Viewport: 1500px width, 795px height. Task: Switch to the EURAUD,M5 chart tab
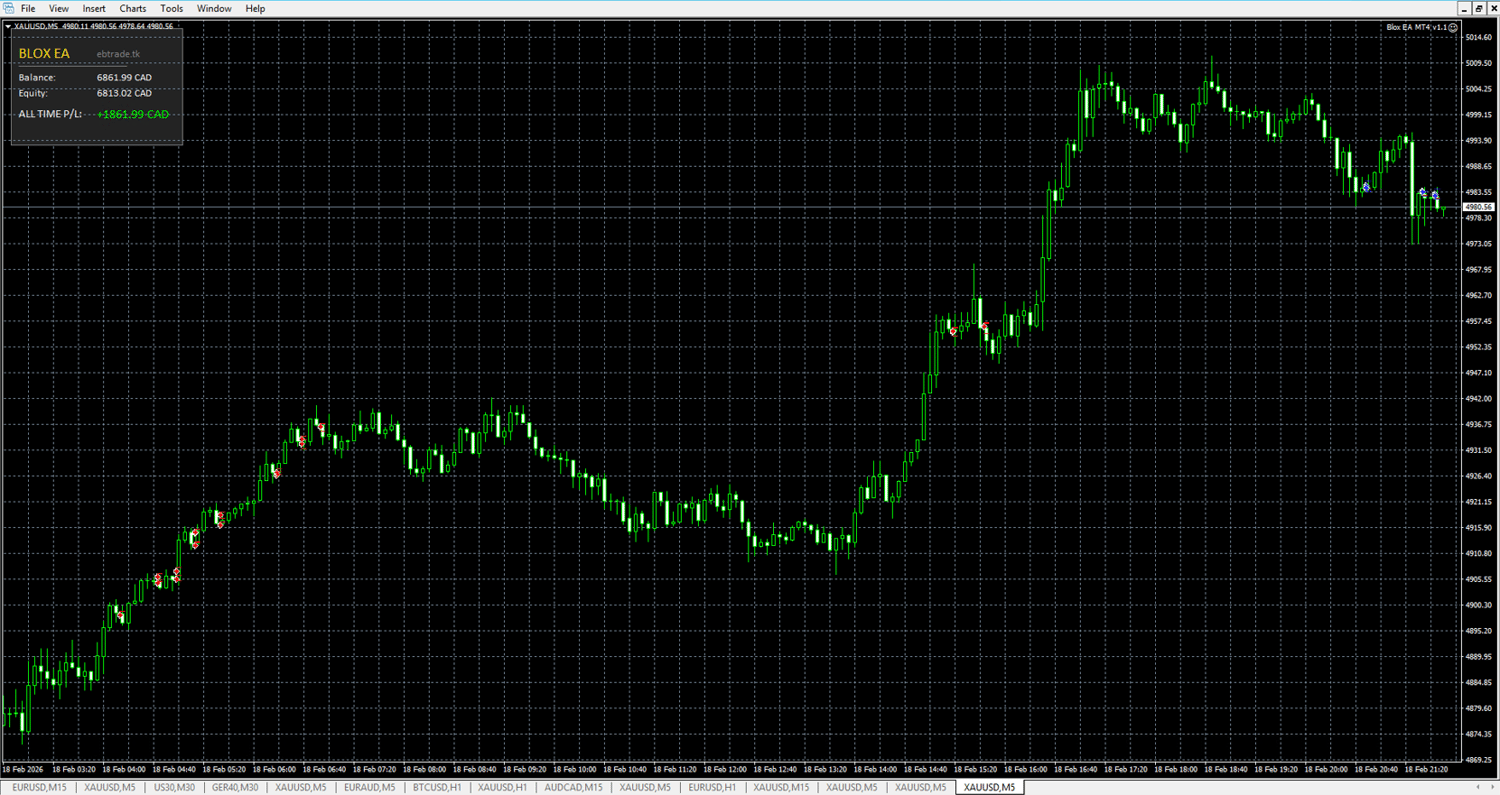(369, 788)
